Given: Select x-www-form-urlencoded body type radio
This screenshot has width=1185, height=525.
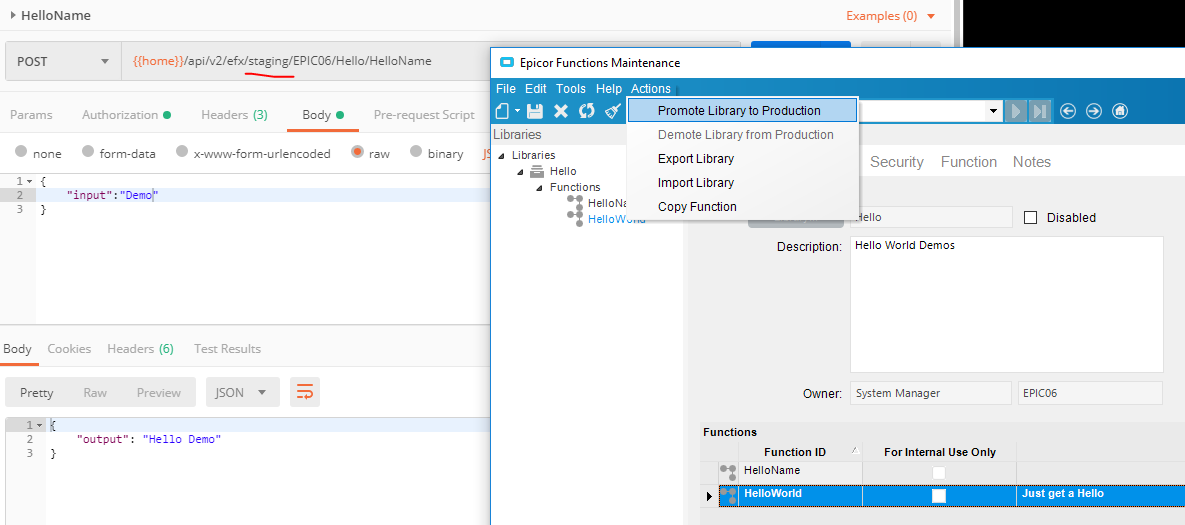Looking at the screenshot, I should point(182,152).
